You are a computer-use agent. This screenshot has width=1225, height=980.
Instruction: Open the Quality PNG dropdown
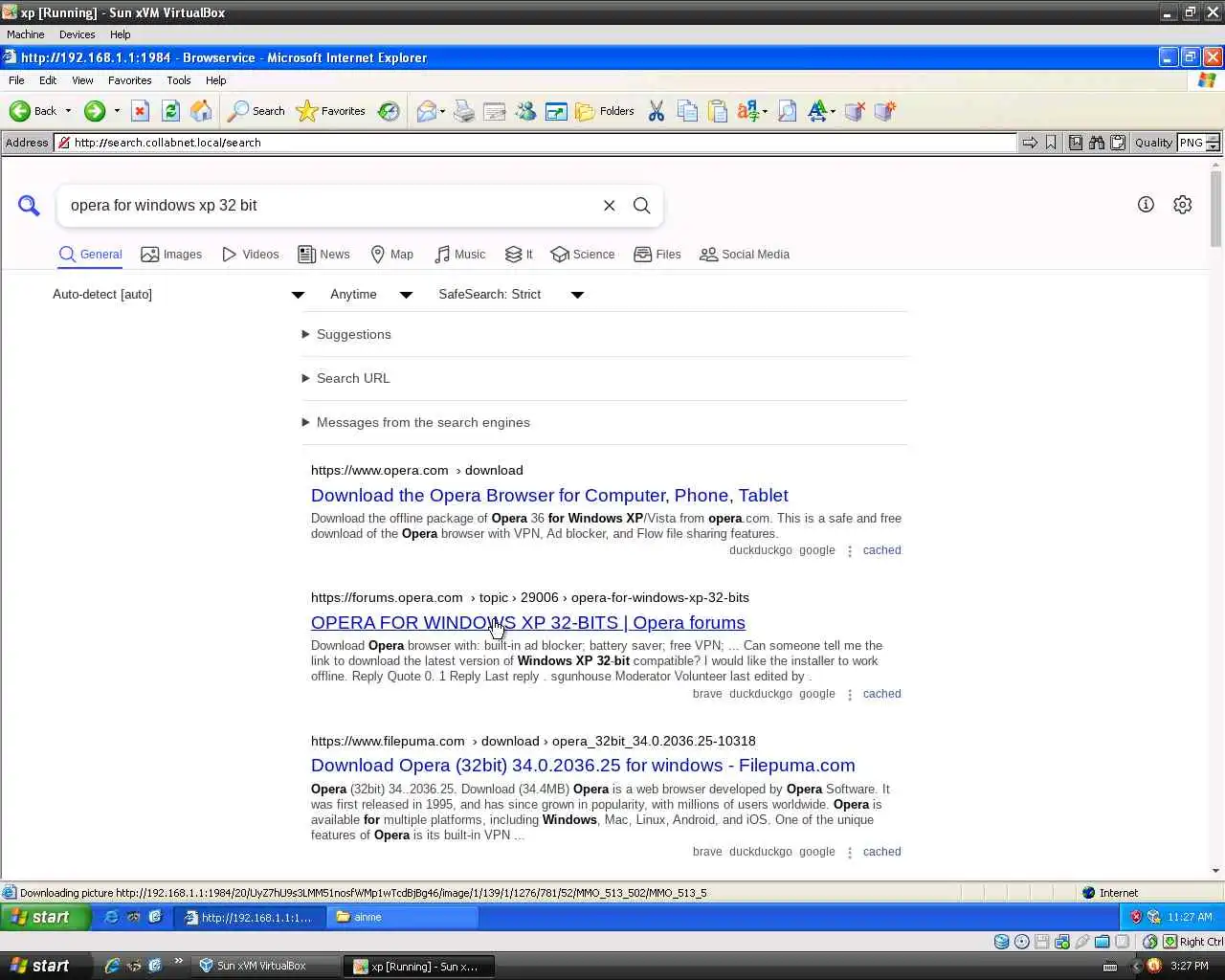point(1199,143)
